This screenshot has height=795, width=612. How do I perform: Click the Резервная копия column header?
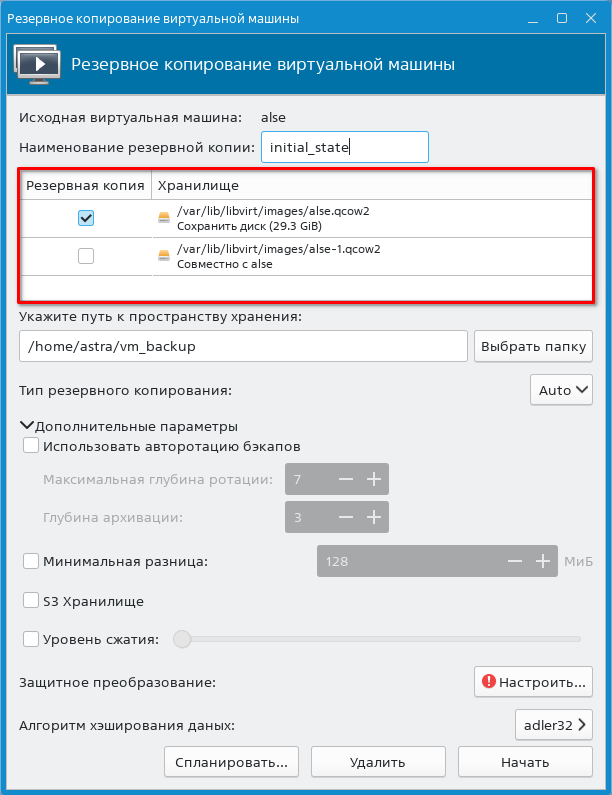point(85,185)
